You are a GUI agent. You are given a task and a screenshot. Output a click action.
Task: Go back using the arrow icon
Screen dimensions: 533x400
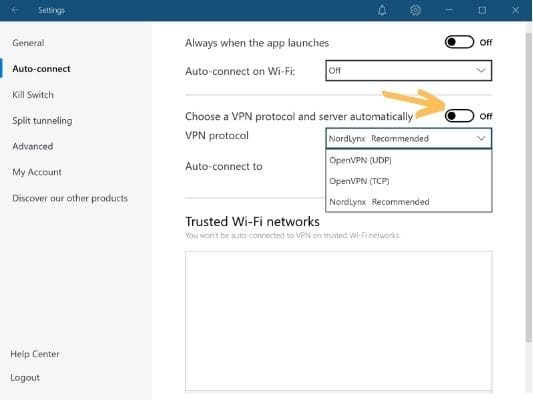15,10
